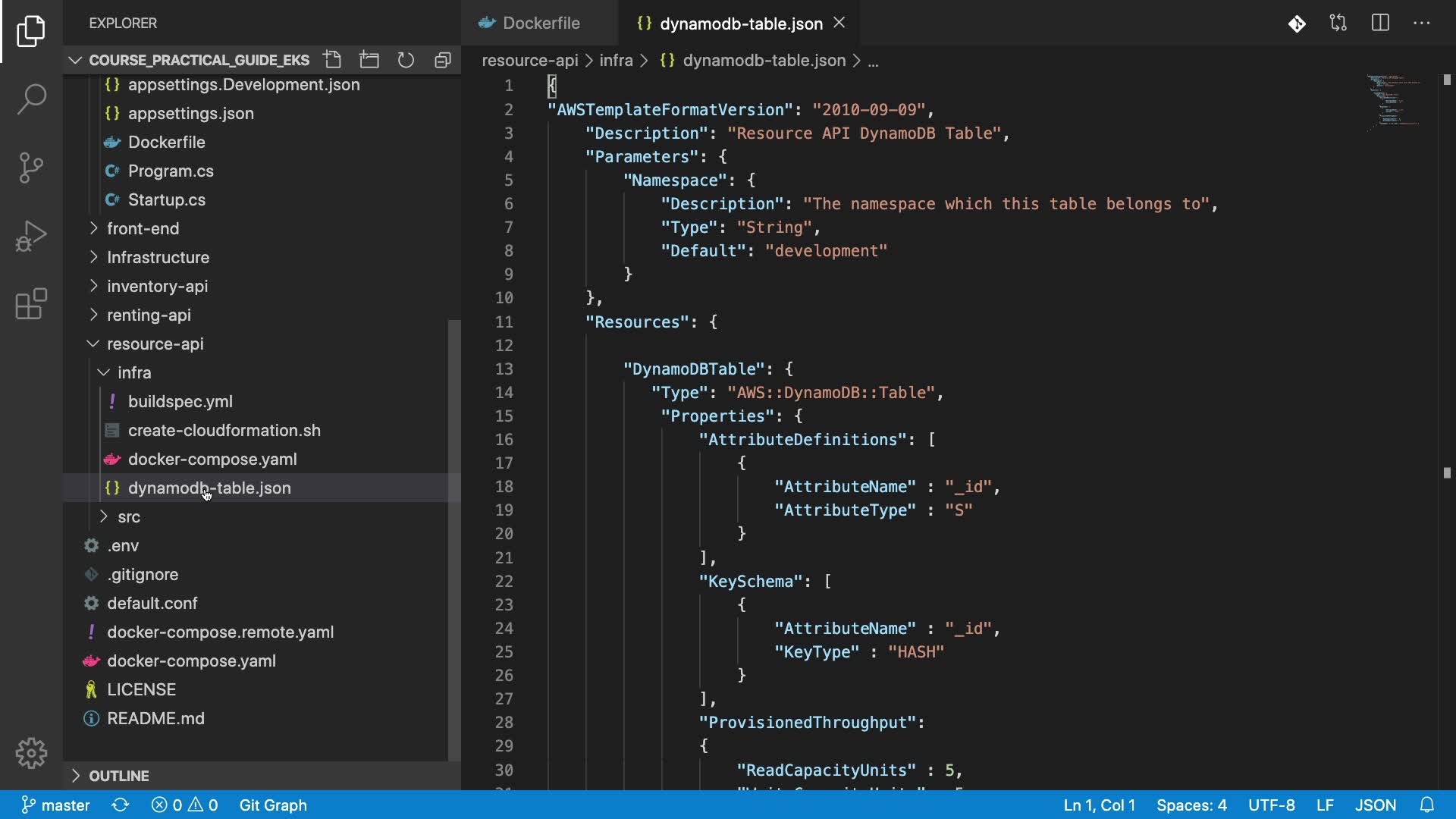This screenshot has width=1456, height=819.
Task: Open the Extensions view
Action: (31, 304)
